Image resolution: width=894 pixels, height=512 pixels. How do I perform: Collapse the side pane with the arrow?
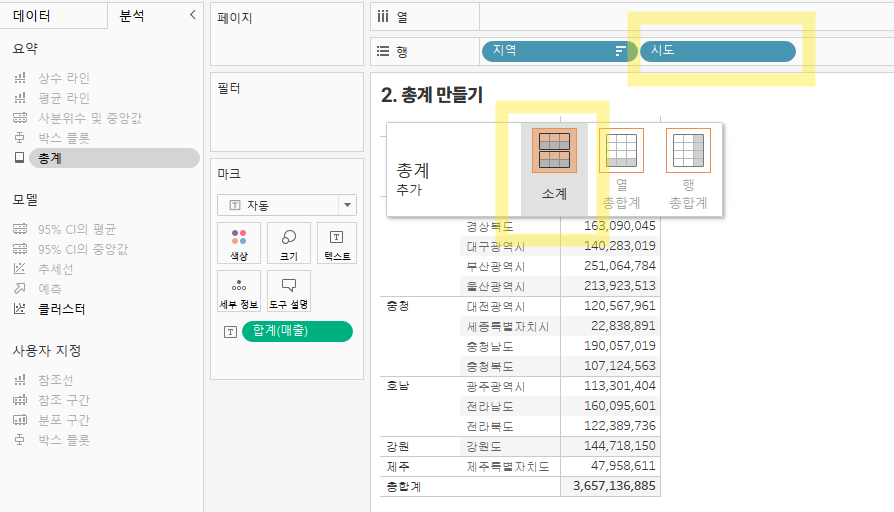click(x=193, y=15)
